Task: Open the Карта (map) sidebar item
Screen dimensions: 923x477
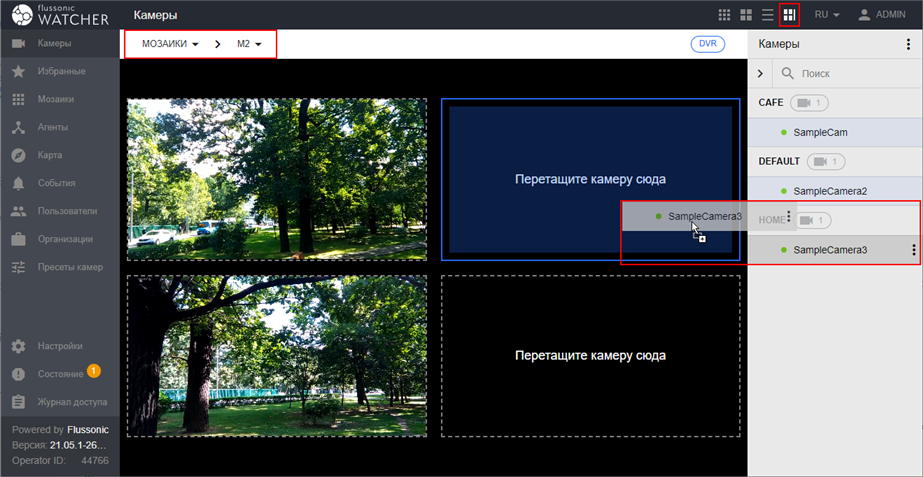Action: pyautogui.click(x=18, y=155)
